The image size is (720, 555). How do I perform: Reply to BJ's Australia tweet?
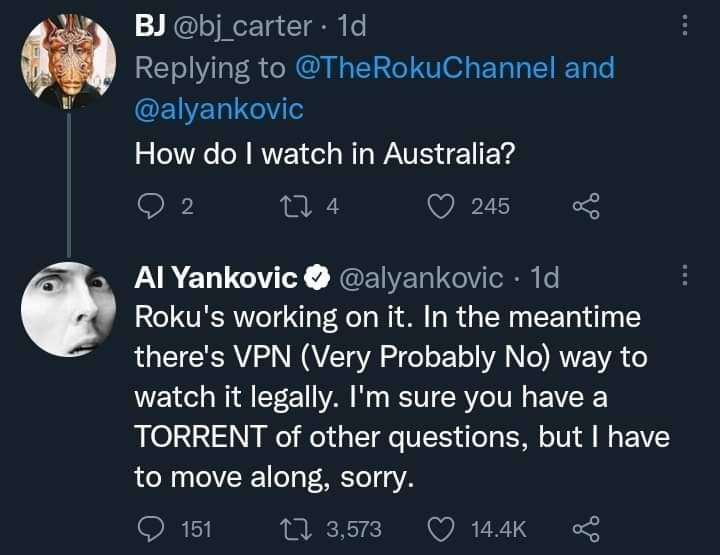click(149, 206)
